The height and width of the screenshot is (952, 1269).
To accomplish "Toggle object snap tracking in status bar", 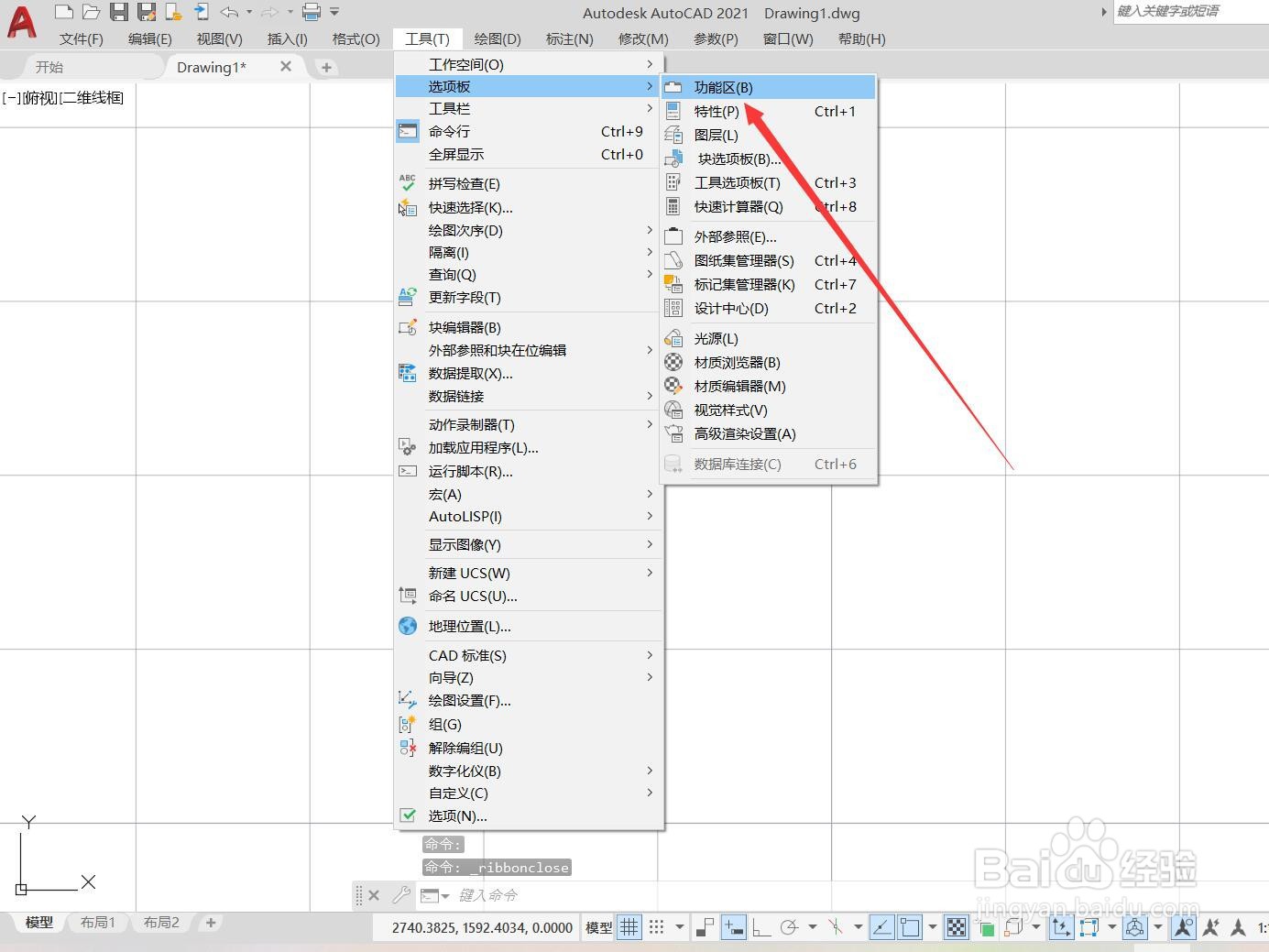I will (881, 927).
